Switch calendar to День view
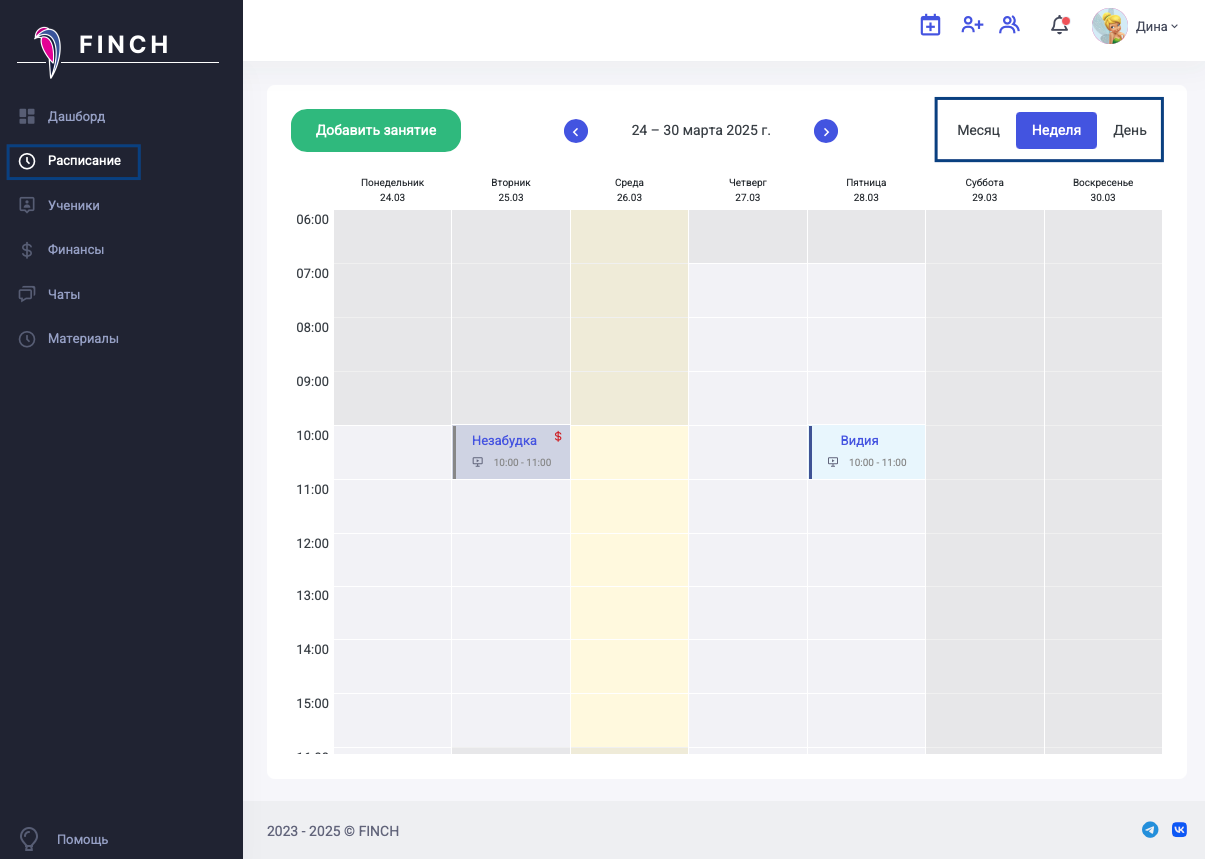 point(1130,131)
